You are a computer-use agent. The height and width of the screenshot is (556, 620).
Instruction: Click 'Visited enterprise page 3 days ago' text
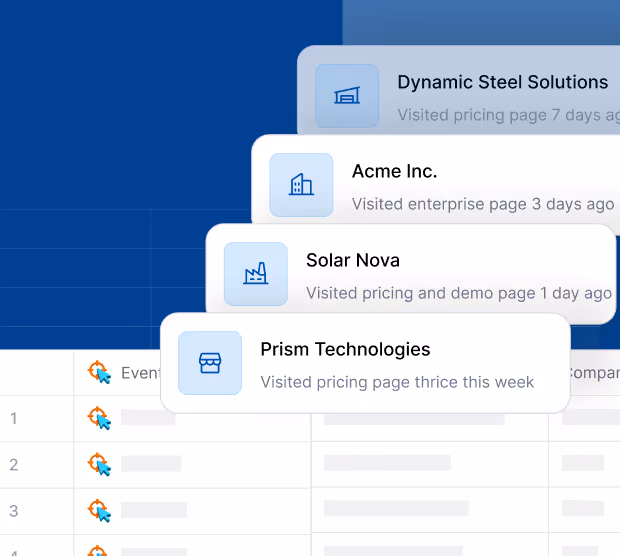pyautogui.click(x=483, y=204)
